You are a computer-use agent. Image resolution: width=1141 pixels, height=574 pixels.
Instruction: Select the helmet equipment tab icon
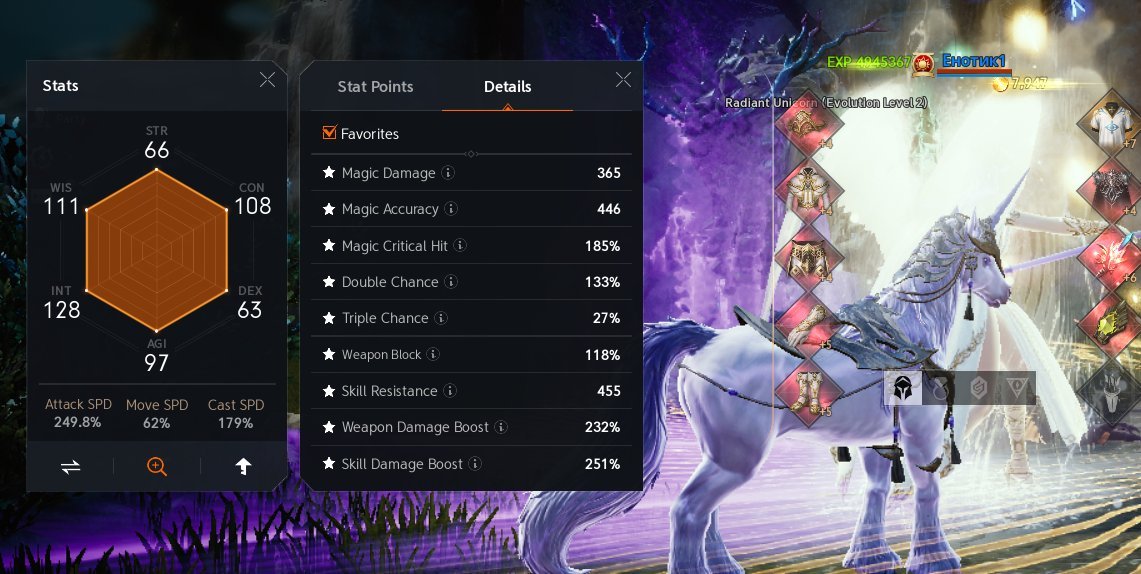(x=903, y=388)
